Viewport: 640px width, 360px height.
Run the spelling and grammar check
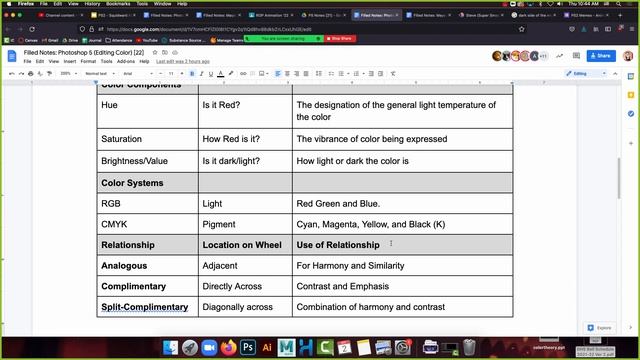point(40,73)
